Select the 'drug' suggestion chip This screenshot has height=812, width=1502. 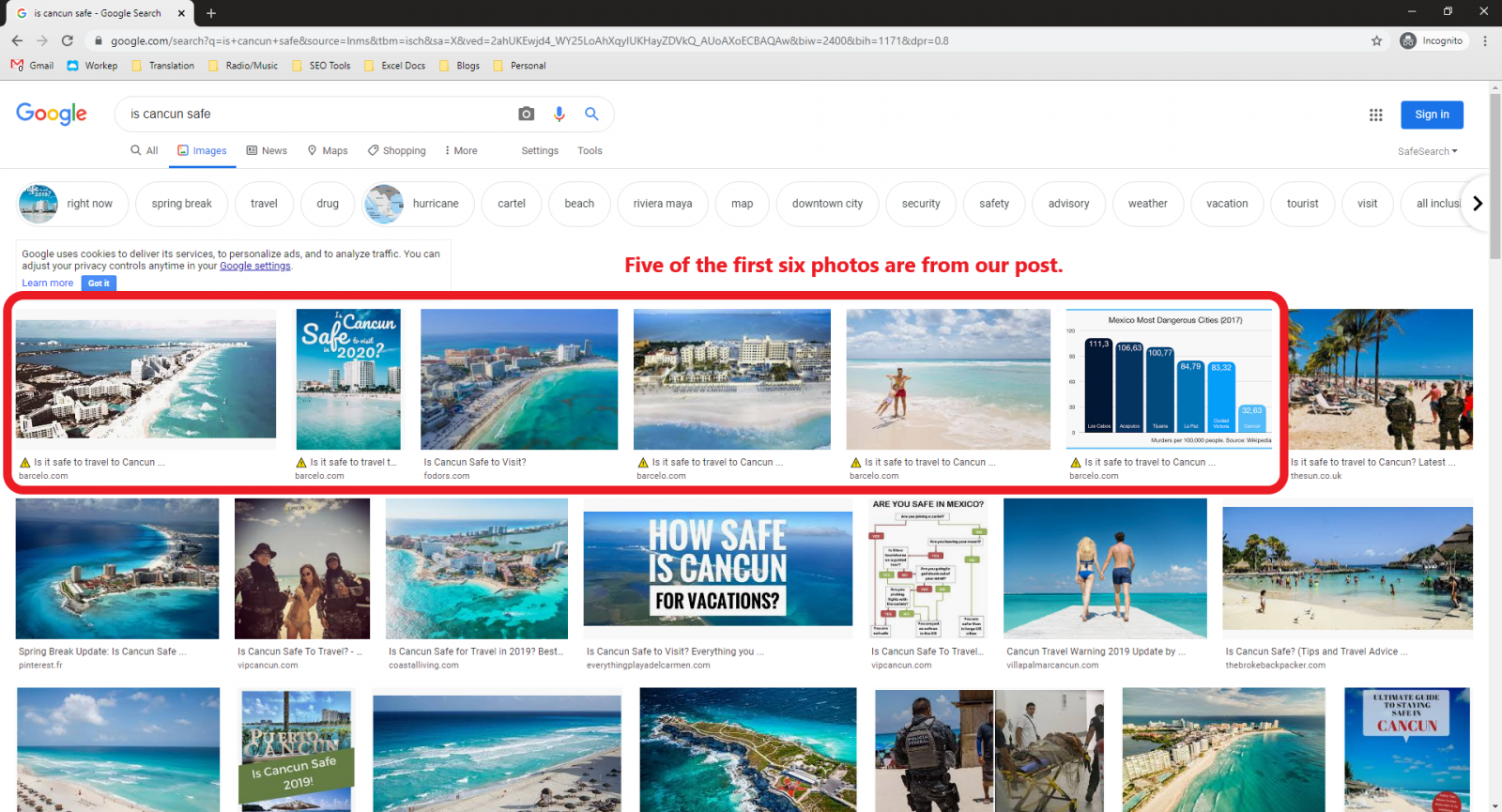(328, 204)
